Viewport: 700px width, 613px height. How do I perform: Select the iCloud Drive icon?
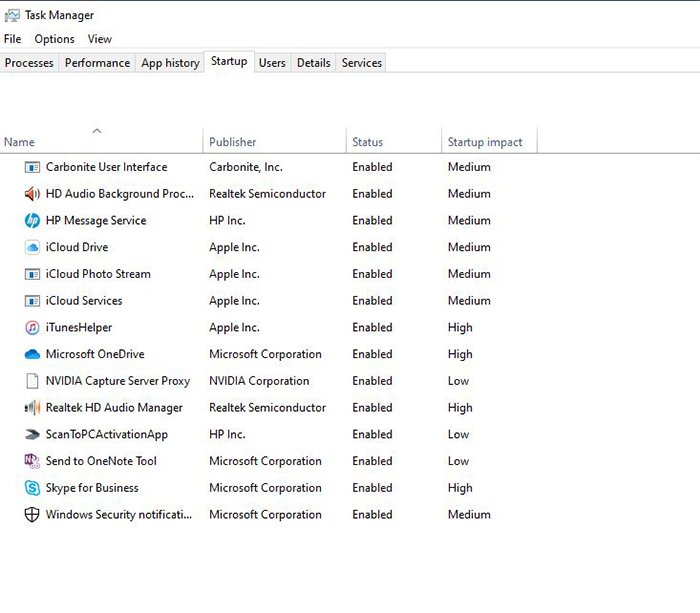coord(32,247)
